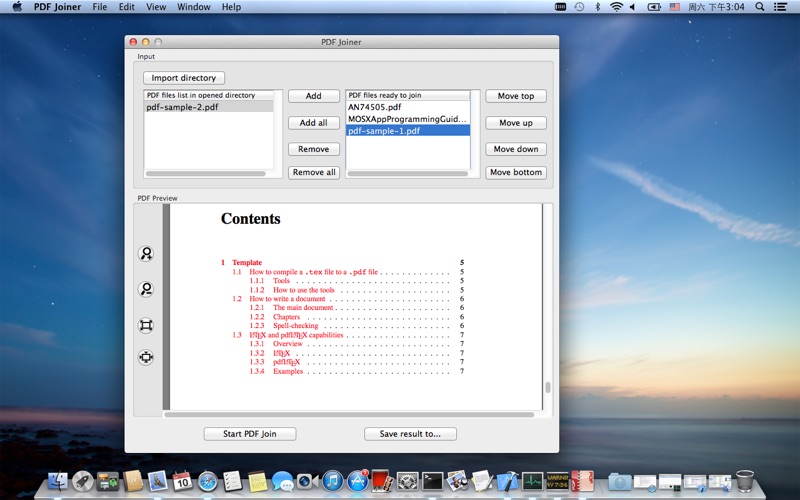
Task: Click horizontal scrollbar under ready to join list
Action: (408, 173)
